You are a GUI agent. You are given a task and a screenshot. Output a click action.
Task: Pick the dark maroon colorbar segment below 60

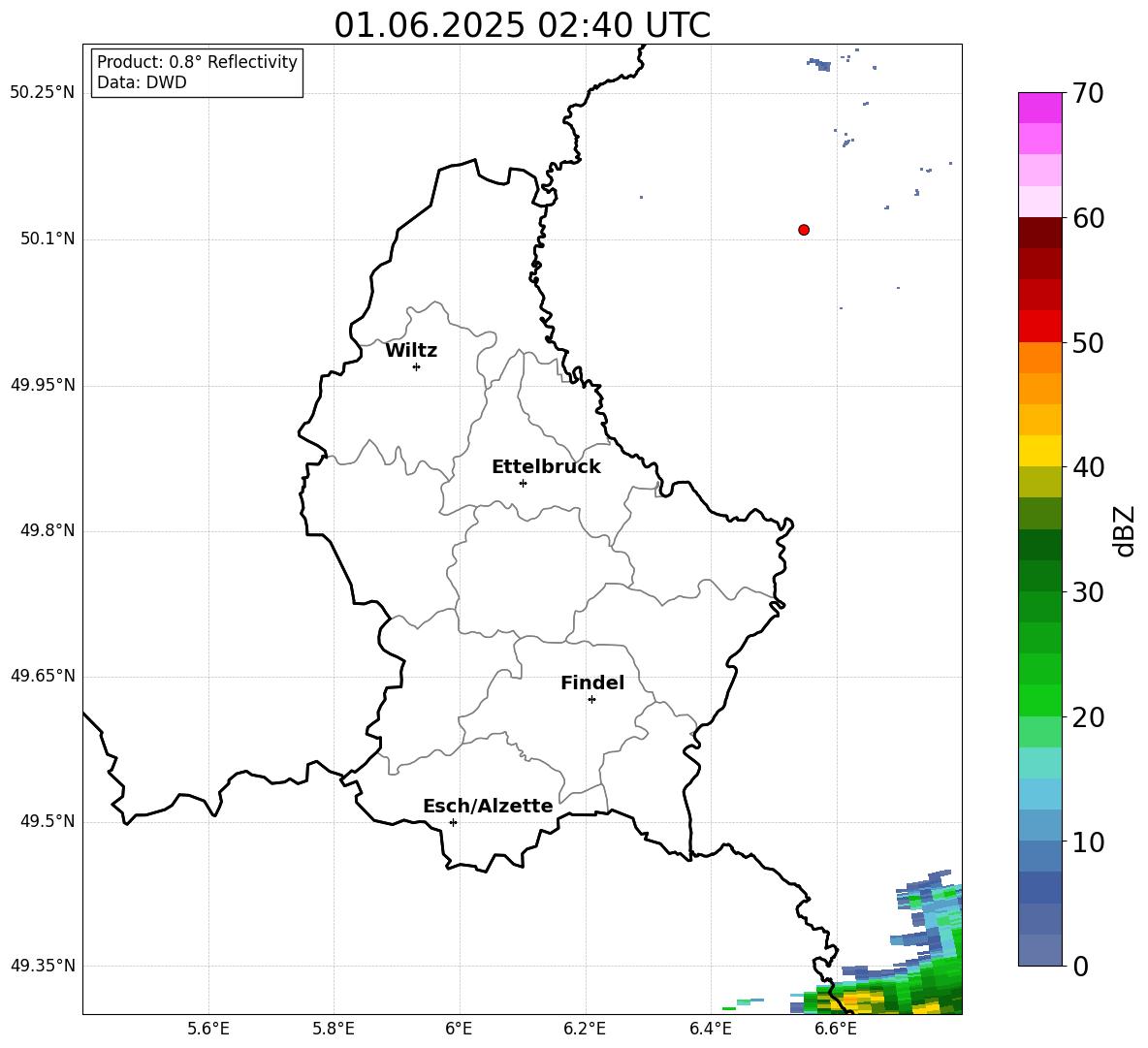(x=1039, y=233)
